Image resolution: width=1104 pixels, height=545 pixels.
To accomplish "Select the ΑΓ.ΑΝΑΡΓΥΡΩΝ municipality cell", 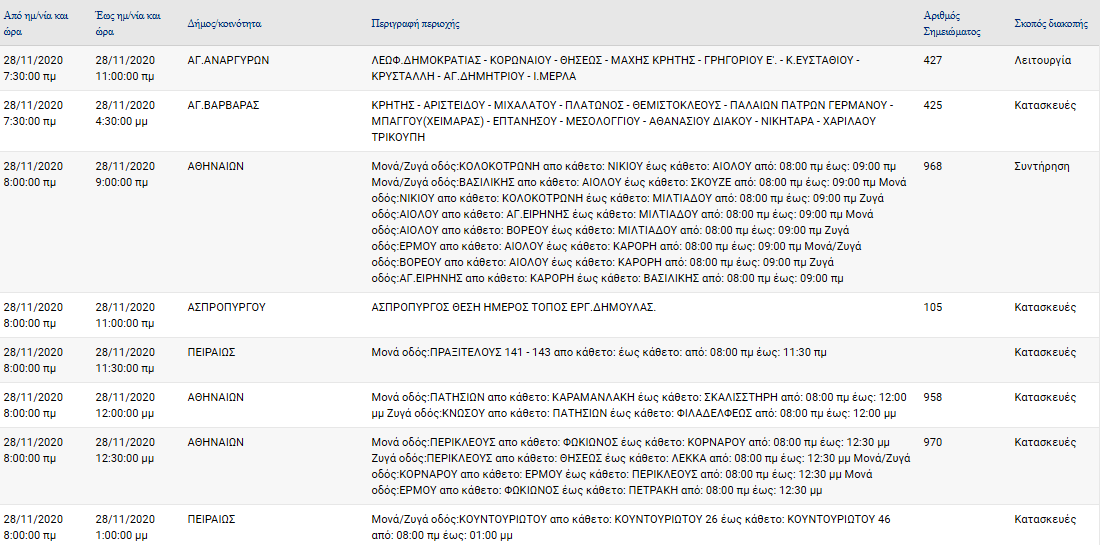I will click(x=228, y=61).
